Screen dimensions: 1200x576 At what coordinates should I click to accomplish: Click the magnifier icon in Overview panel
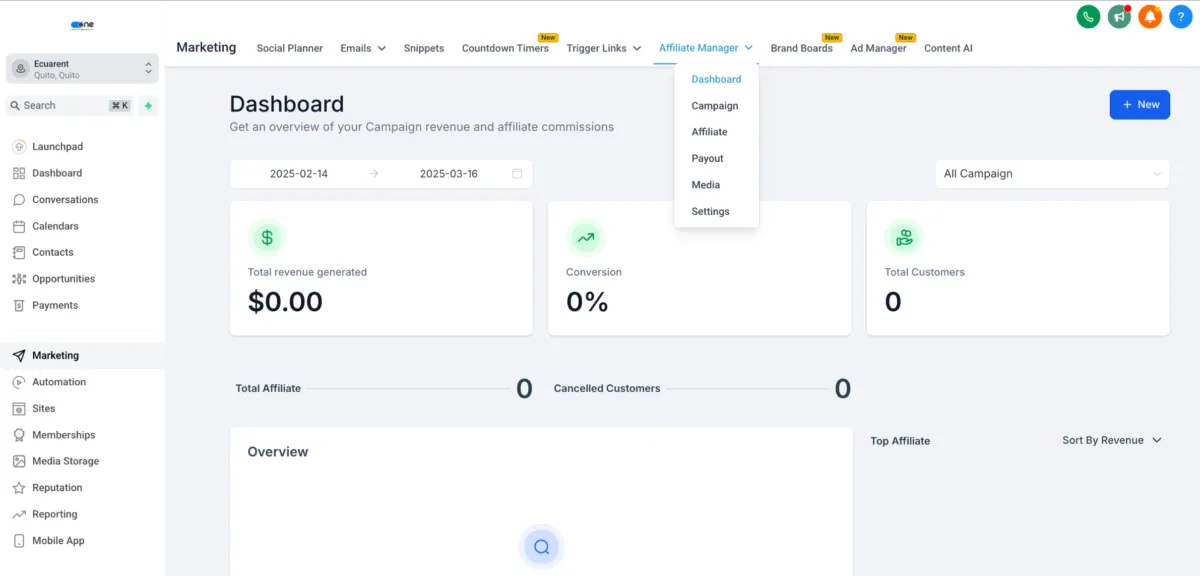click(541, 547)
